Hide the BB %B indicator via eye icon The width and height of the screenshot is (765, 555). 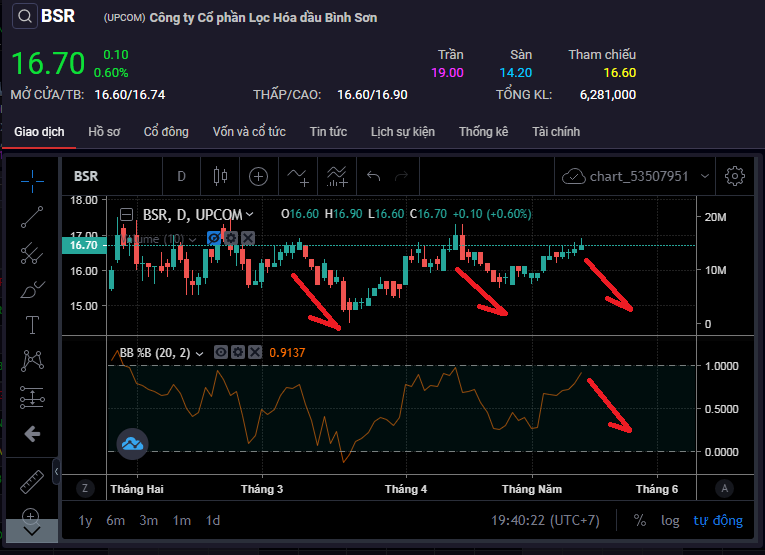[x=221, y=352]
